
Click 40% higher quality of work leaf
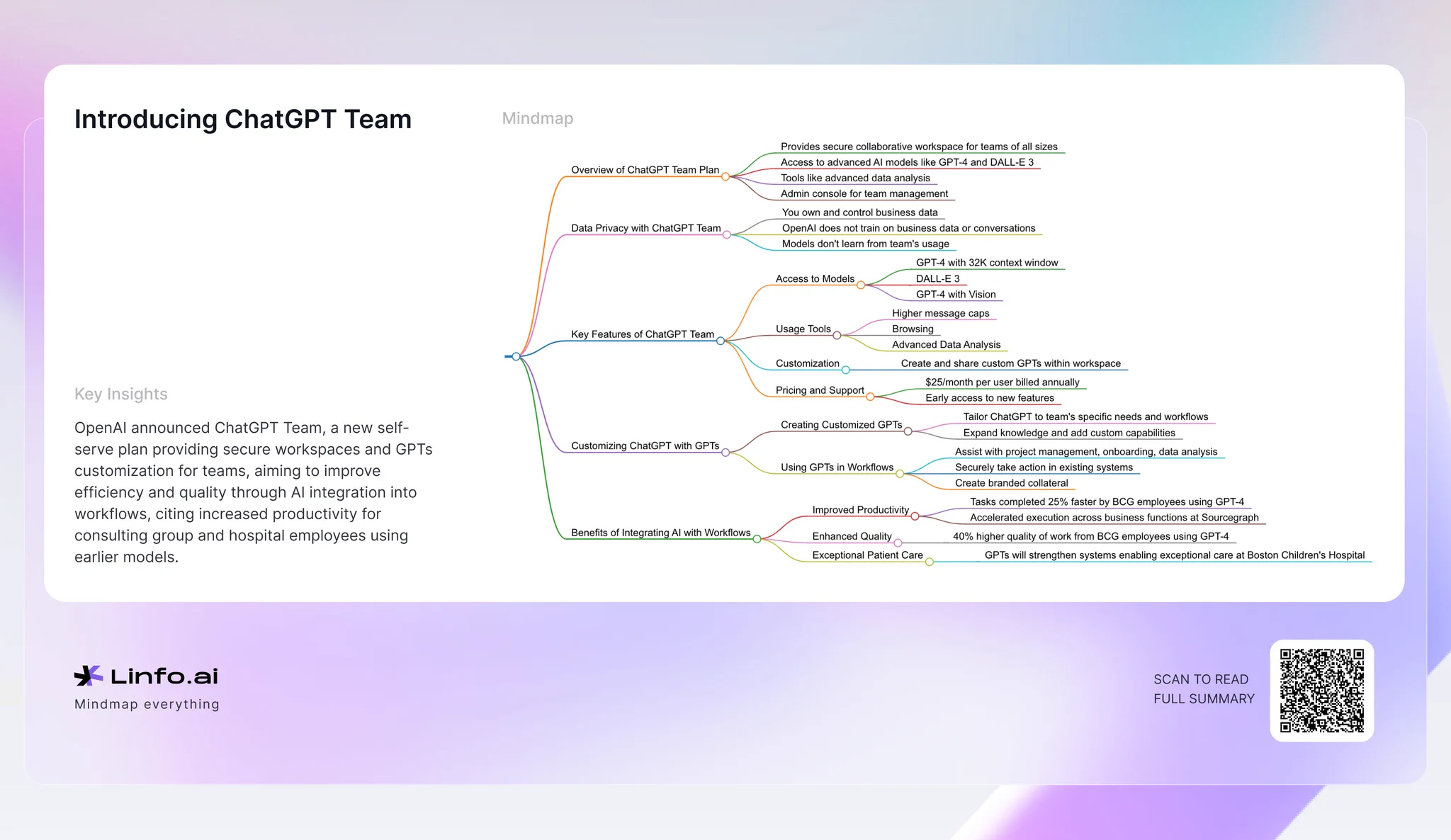(x=1090, y=537)
